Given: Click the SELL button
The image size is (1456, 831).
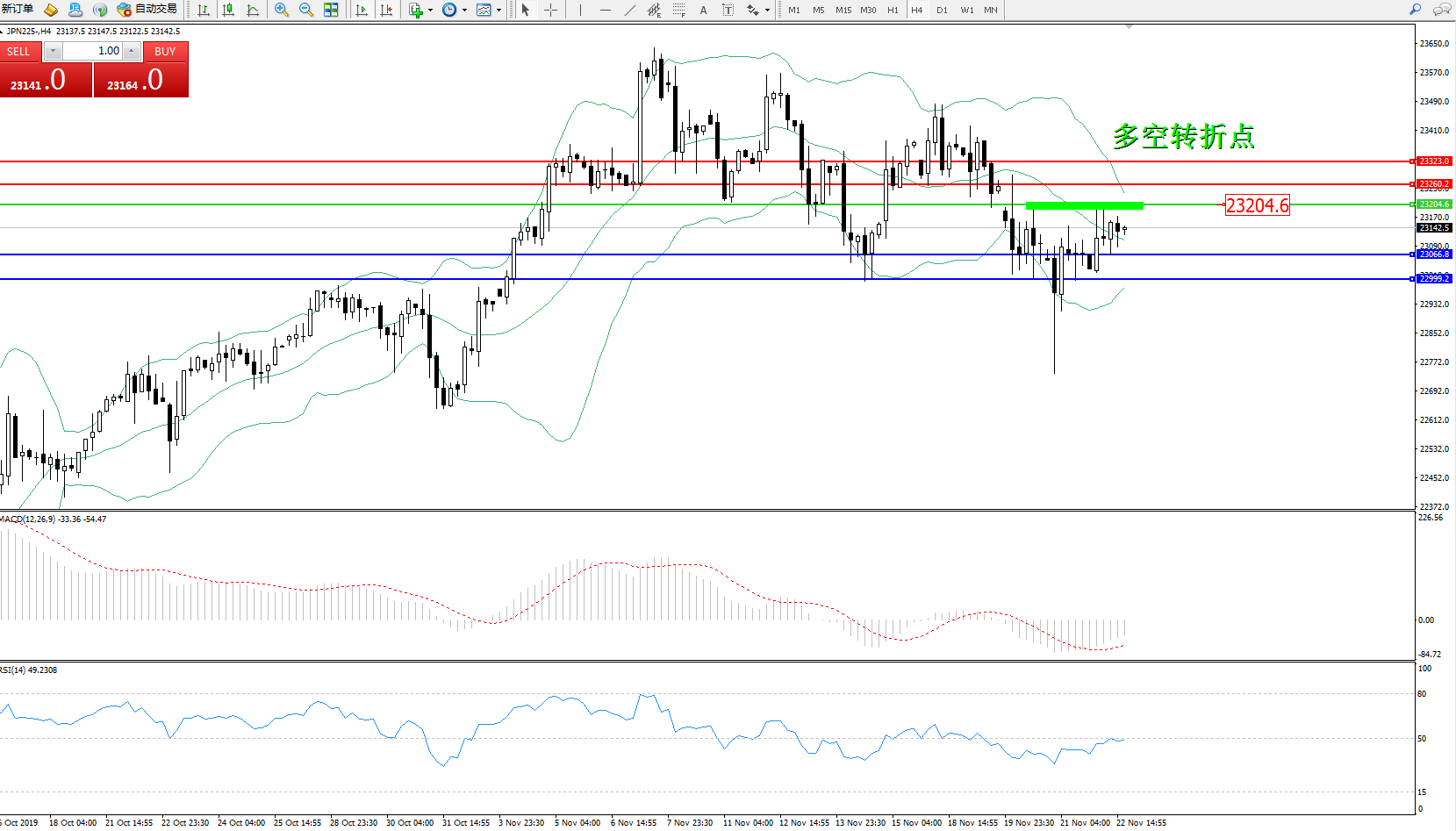Looking at the screenshot, I should pos(19,52).
